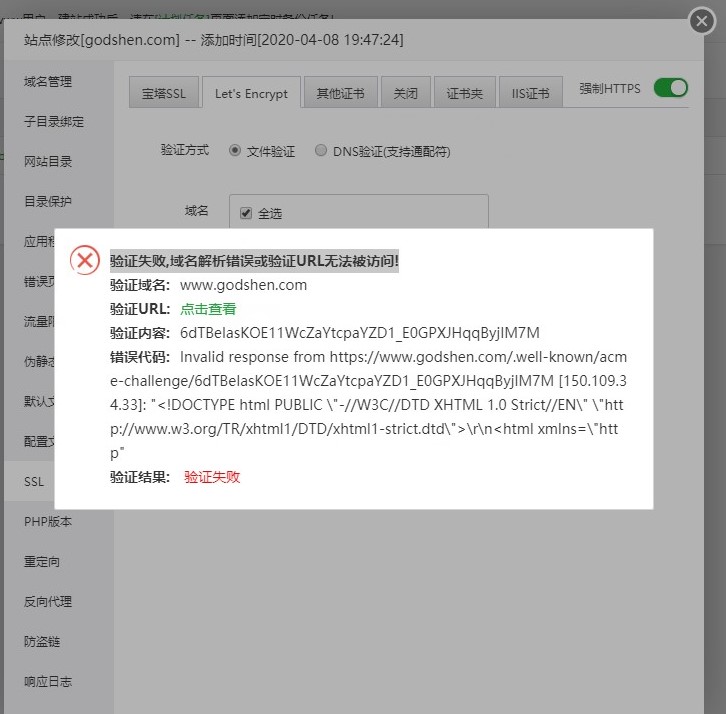726x714 pixels.
Task: Click the www.godshen.com domain text
Action: tap(244, 285)
